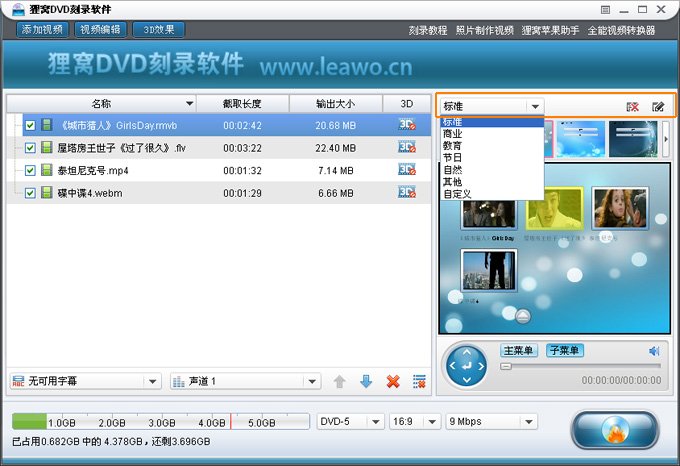This screenshot has width=680, height=466.
Task: Start burning with the flame disc button
Action: tap(615, 430)
